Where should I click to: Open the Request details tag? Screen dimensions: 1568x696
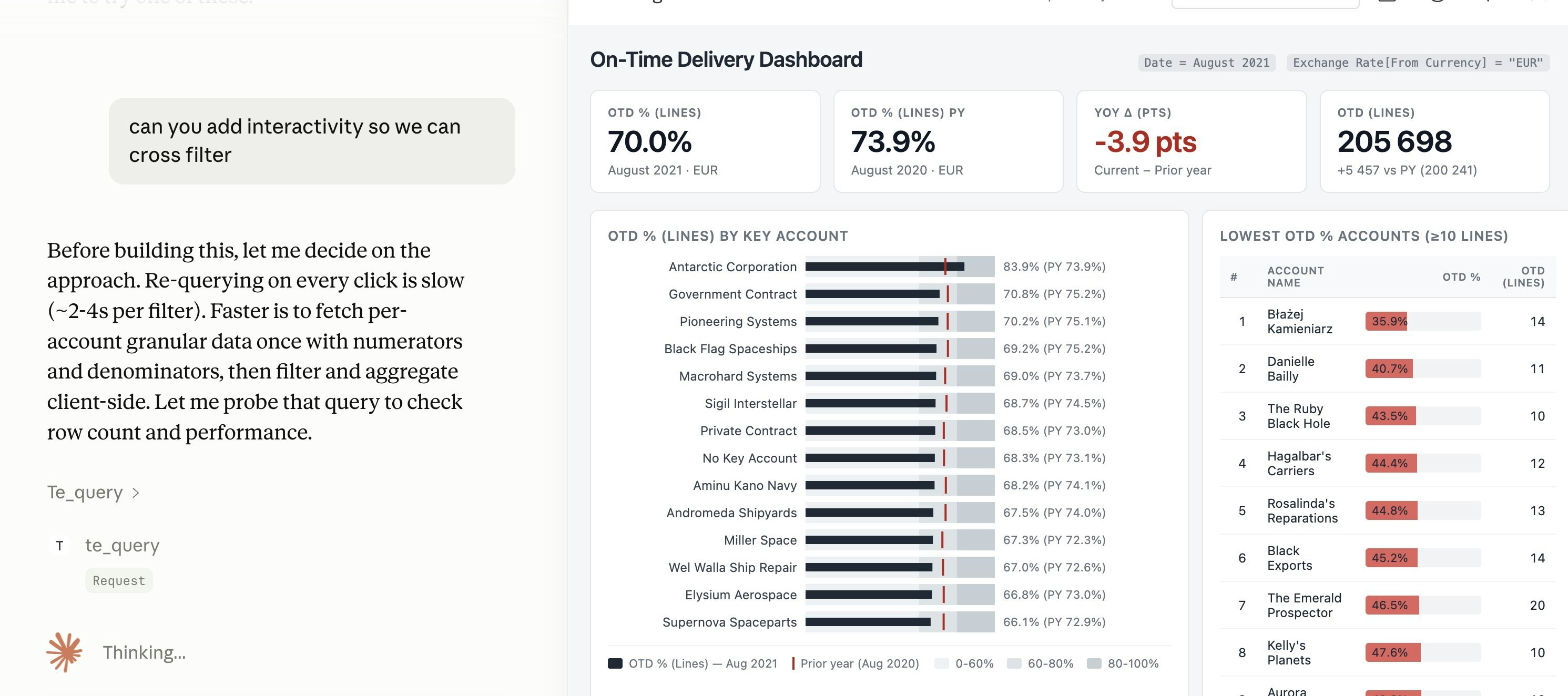click(x=119, y=580)
